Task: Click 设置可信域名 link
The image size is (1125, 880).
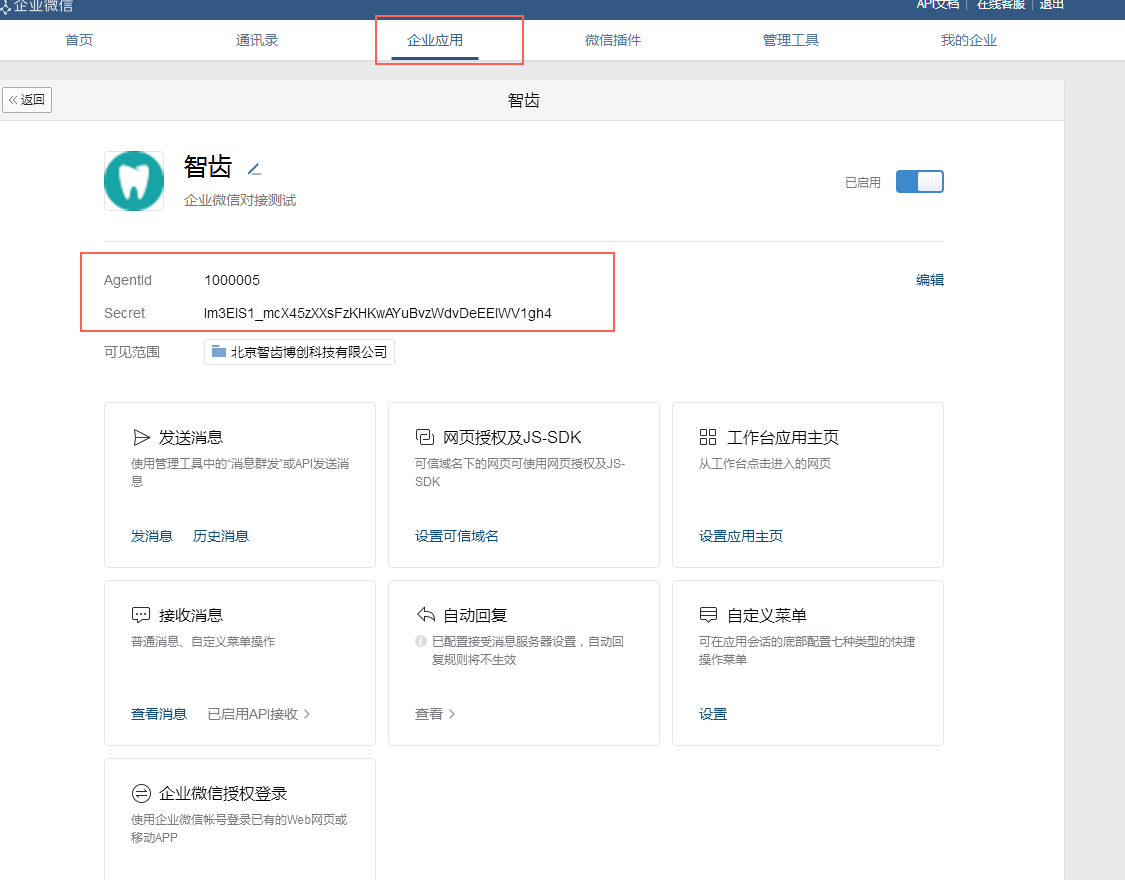Action: point(456,536)
